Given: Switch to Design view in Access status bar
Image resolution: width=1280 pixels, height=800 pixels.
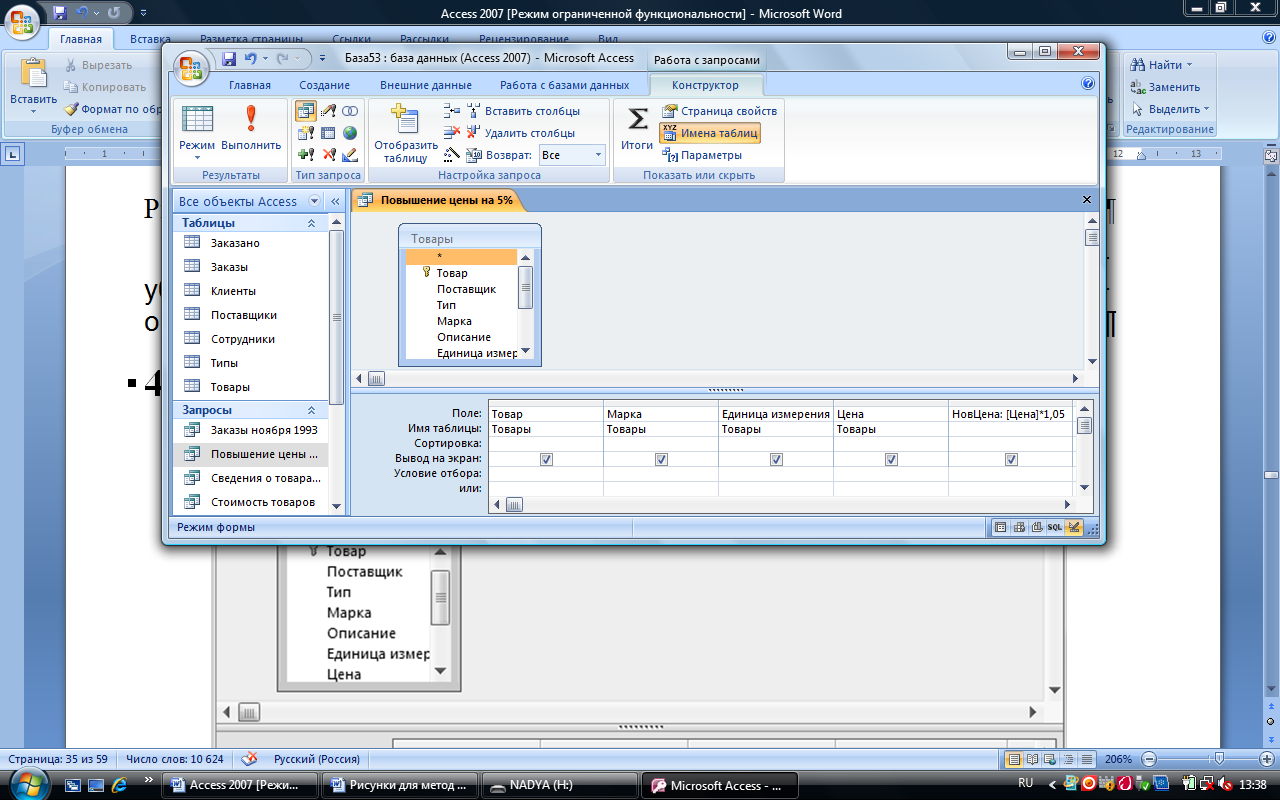Looking at the screenshot, I should pos(1074,527).
